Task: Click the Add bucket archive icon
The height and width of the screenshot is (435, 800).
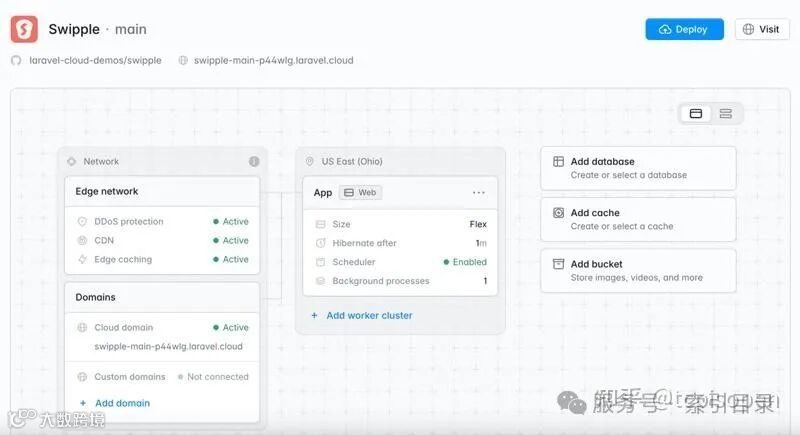Action: tap(559, 264)
